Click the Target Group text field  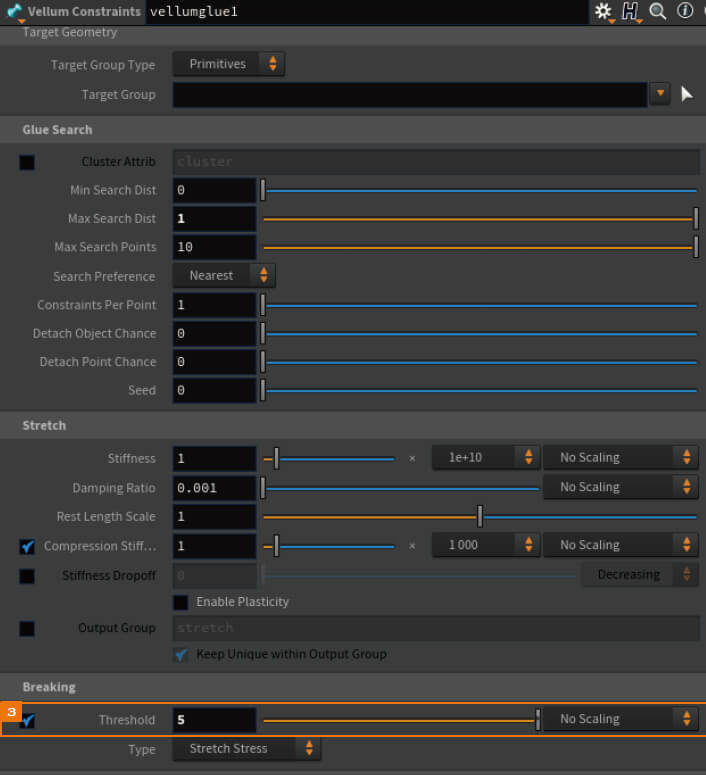click(x=410, y=94)
